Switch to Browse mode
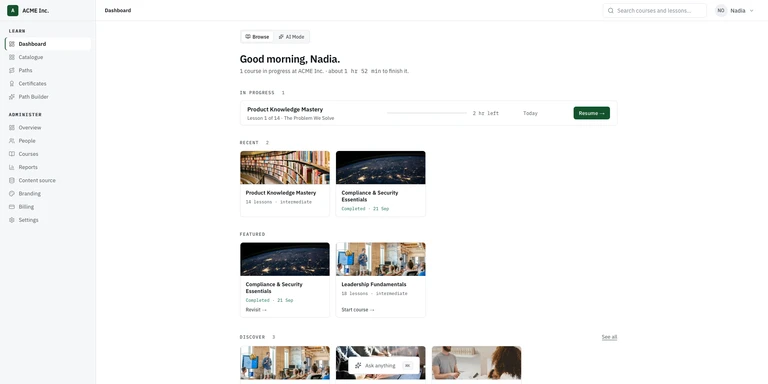Viewport: 768px width, 384px height. tap(257, 37)
